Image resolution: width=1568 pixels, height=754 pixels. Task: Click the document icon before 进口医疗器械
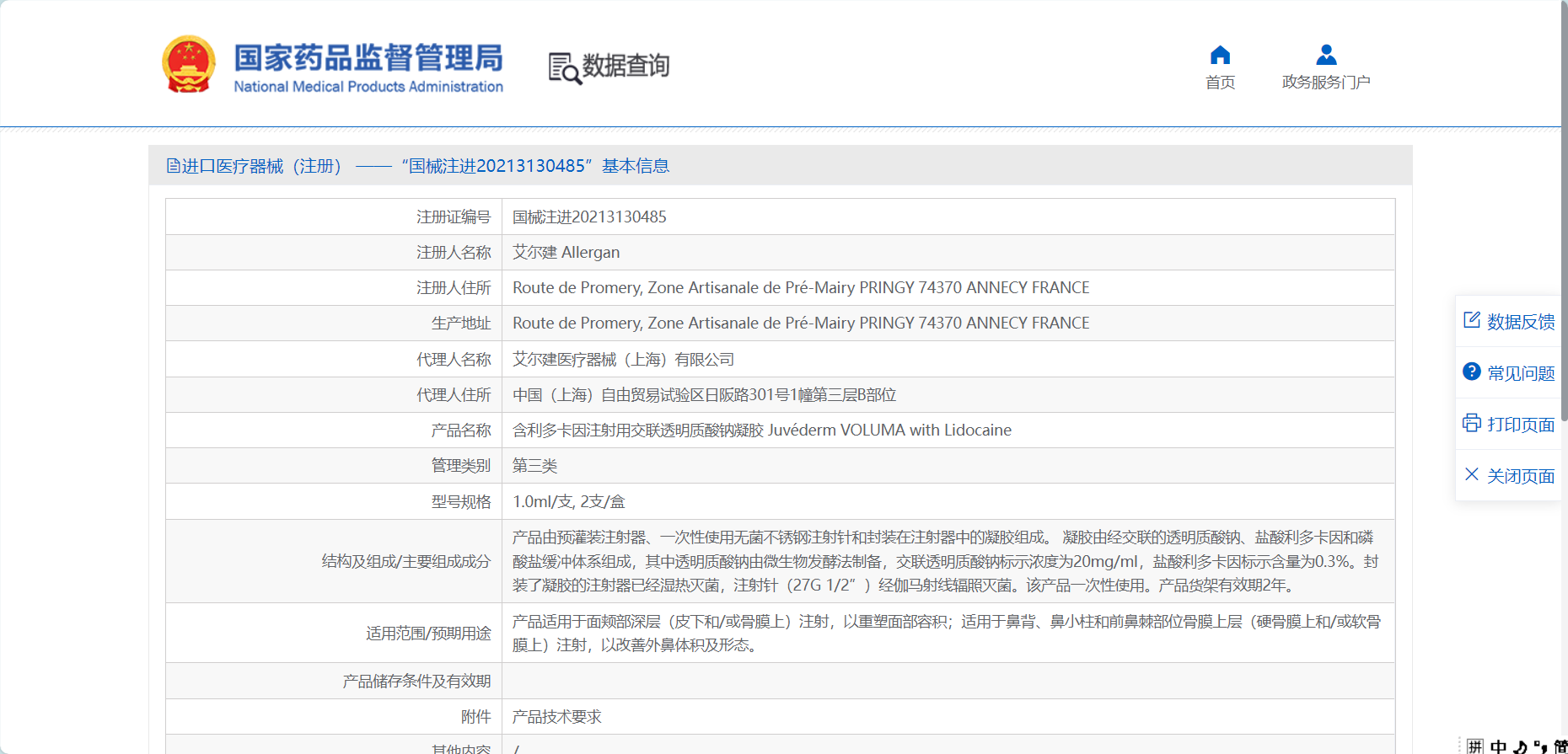tap(173, 166)
